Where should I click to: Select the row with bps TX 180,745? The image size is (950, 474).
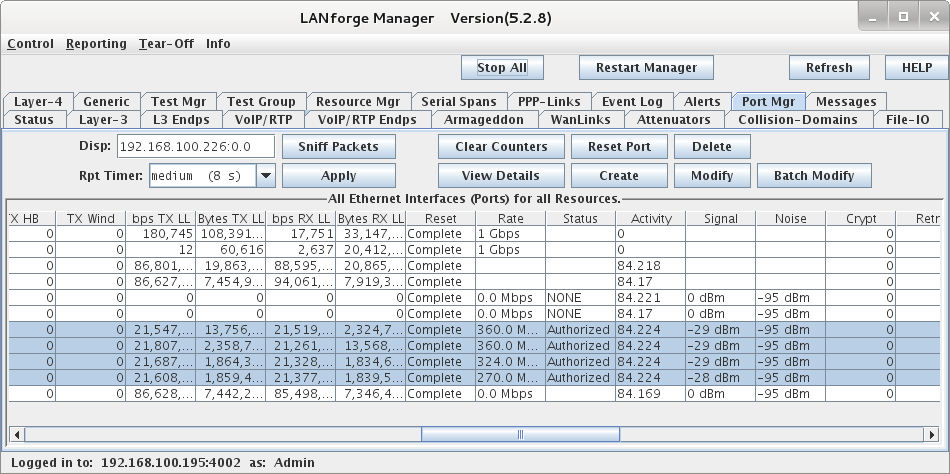pyautogui.click(x=475, y=234)
